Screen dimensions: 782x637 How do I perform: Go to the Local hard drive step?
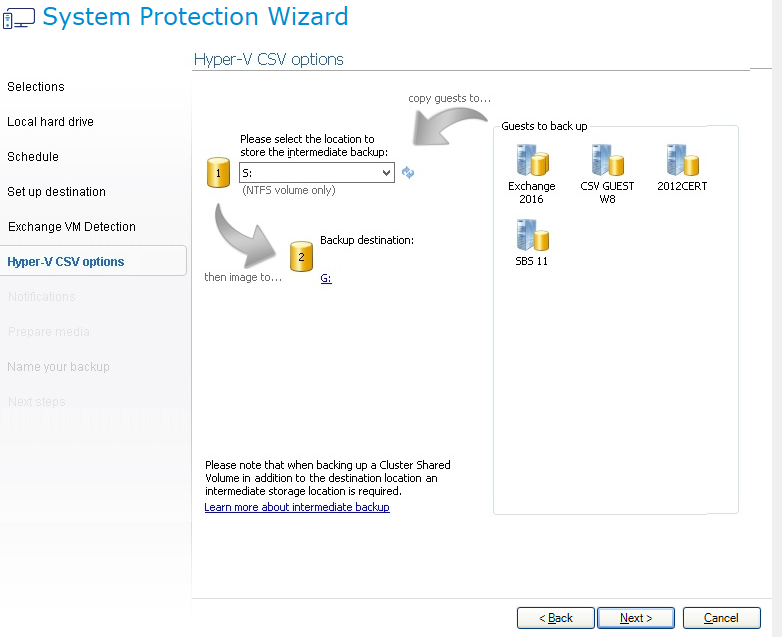click(x=50, y=122)
